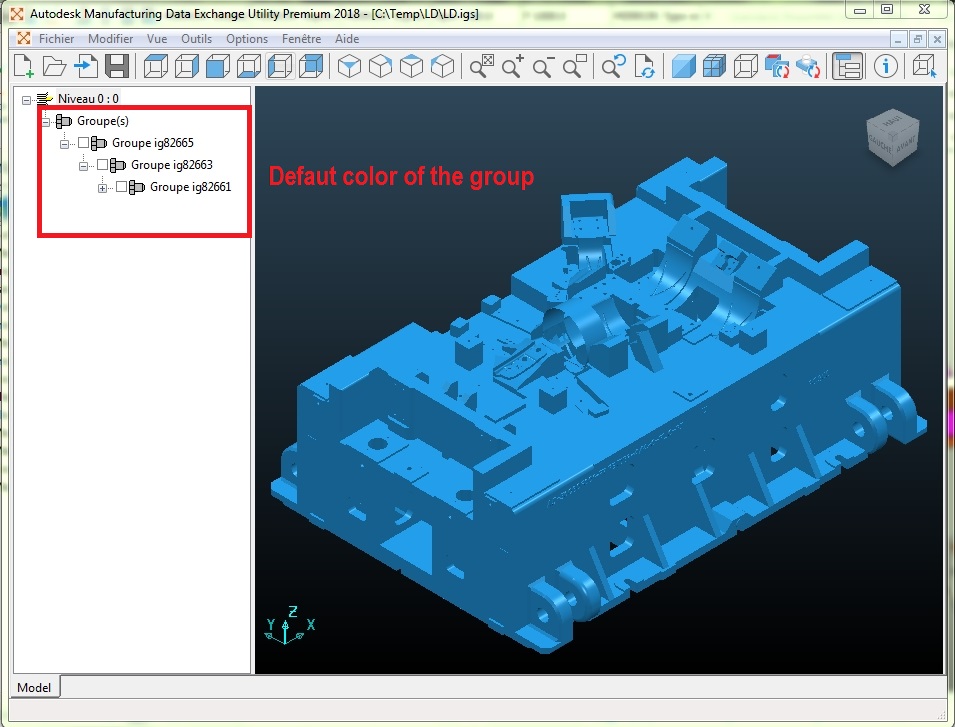955x727 pixels.
Task: Switch to the Model tab
Action: [34, 688]
